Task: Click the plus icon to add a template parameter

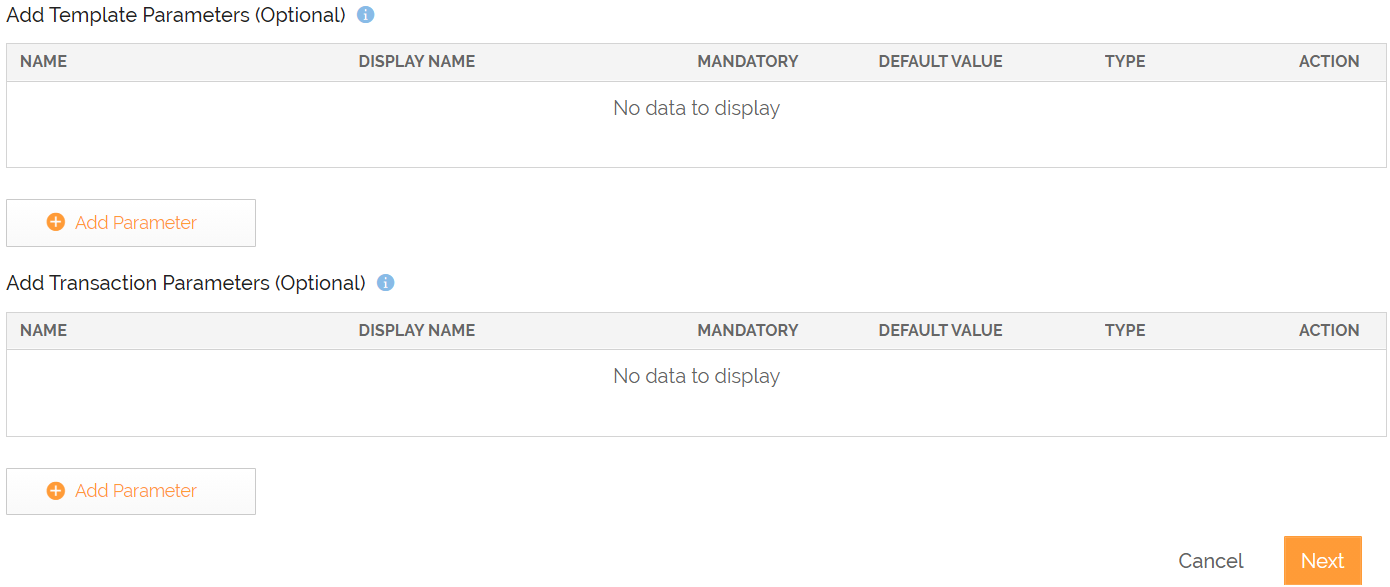Action: click(56, 222)
